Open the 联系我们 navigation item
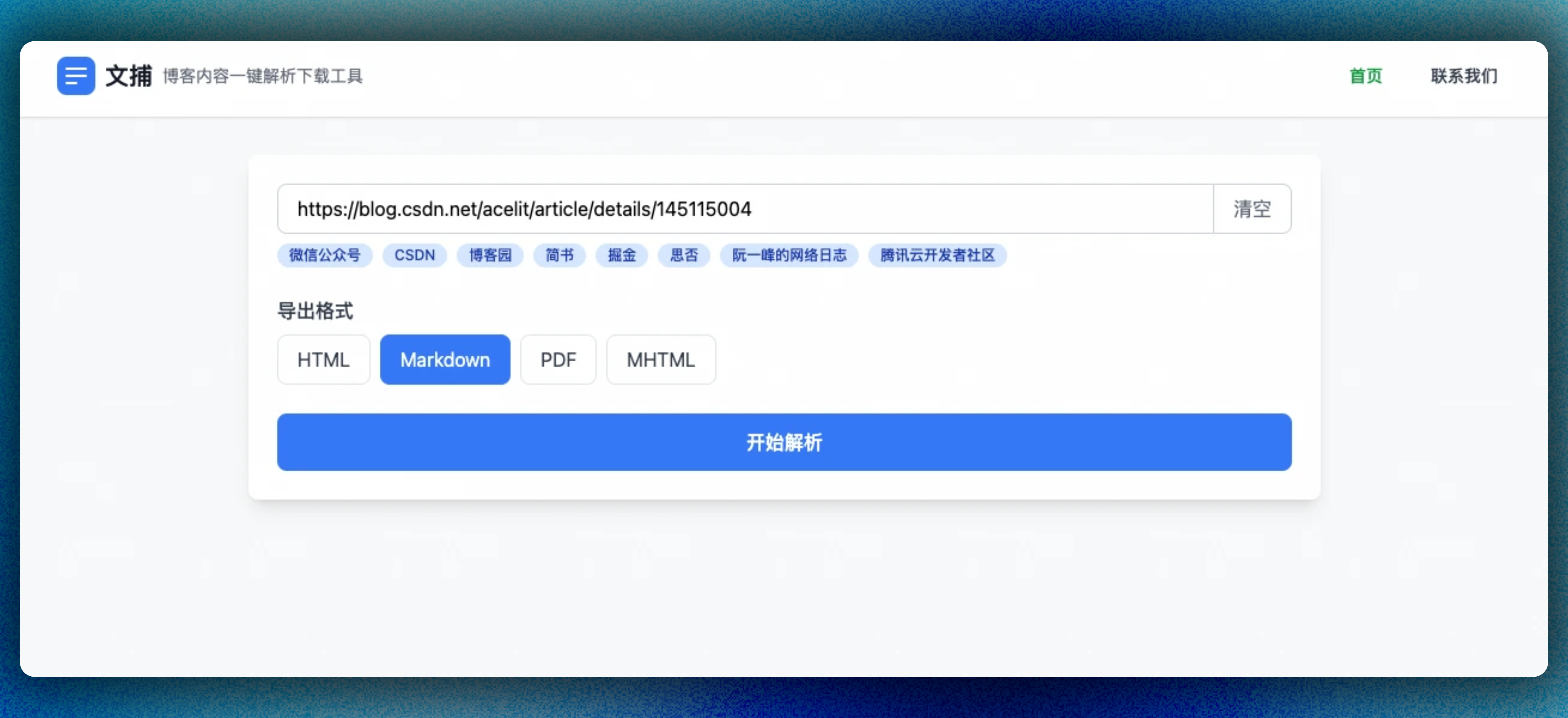This screenshot has height=718, width=1568. tap(1464, 76)
